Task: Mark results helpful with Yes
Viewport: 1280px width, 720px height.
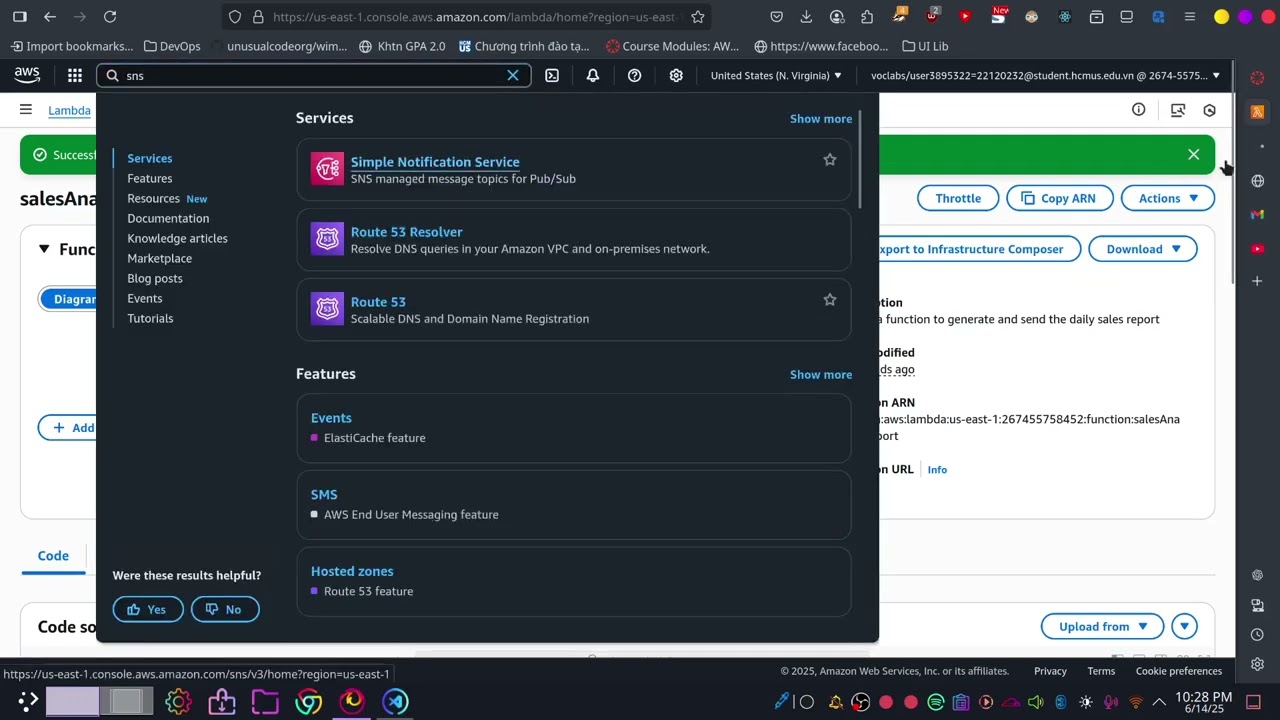Action: [x=148, y=609]
